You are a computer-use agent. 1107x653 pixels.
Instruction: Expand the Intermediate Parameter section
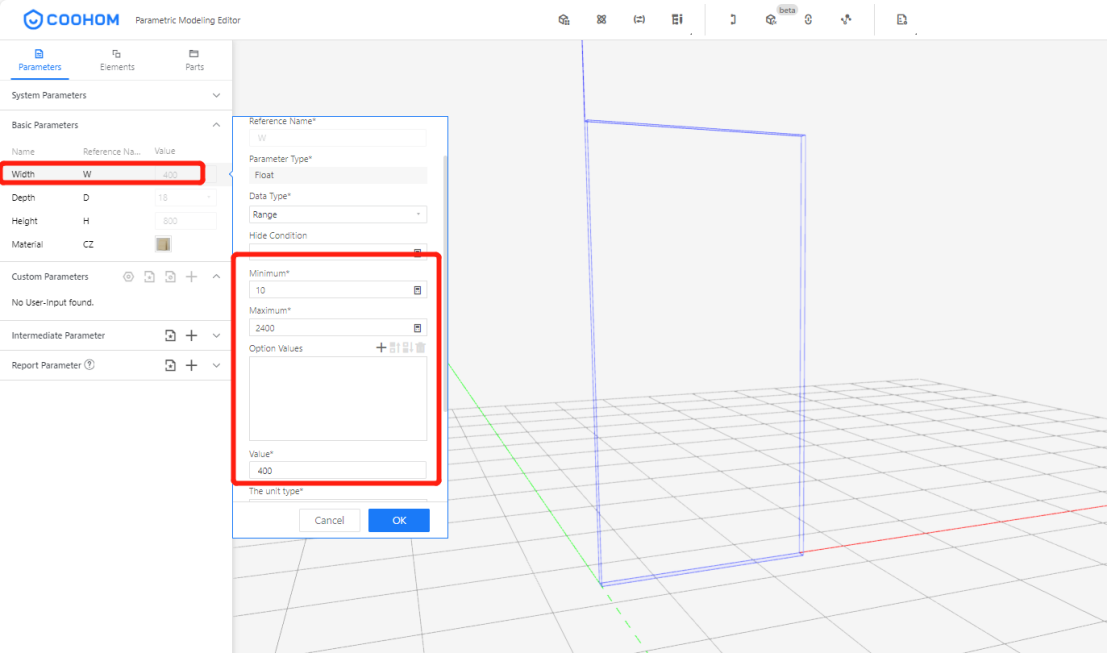click(x=217, y=336)
